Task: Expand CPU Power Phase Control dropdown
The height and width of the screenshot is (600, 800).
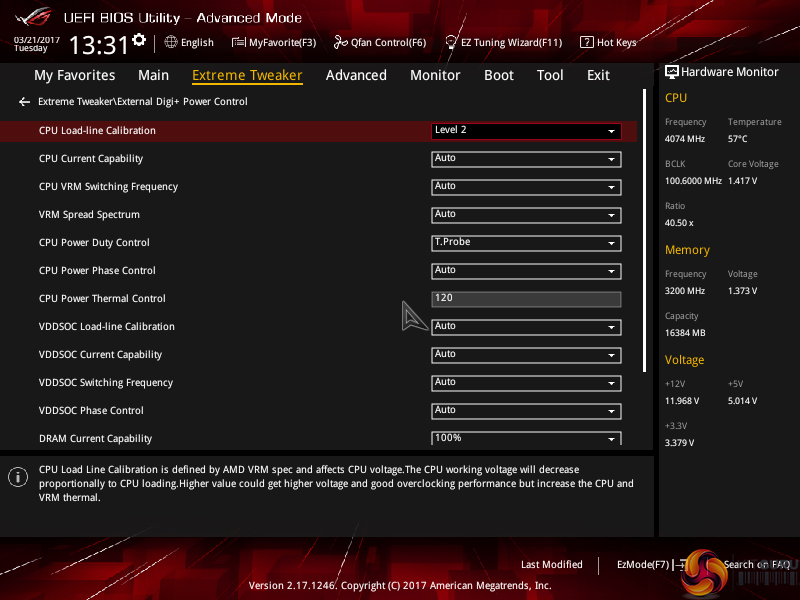Action: point(526,271)
